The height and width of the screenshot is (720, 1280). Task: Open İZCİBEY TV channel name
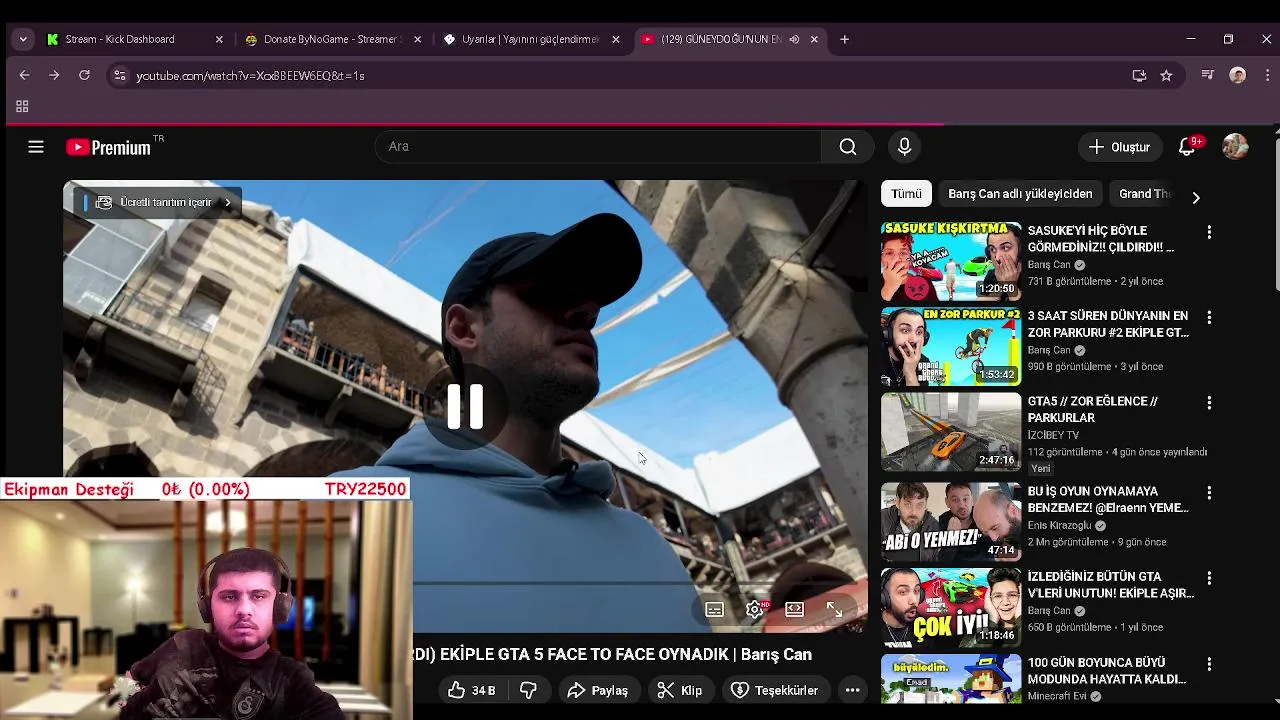pyautogui.click(x=1053, y=436)
